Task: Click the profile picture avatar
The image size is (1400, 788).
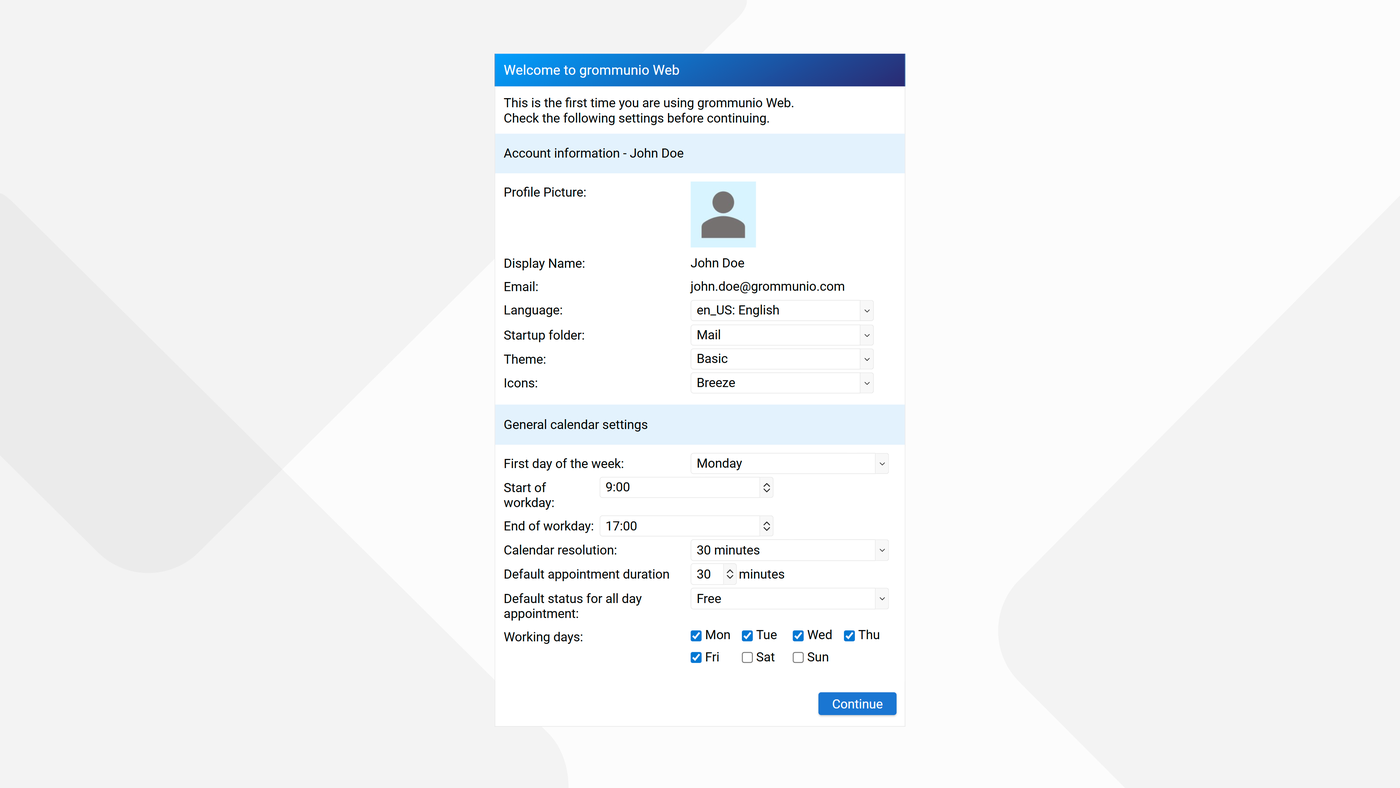Action: [x=723, y=214]
